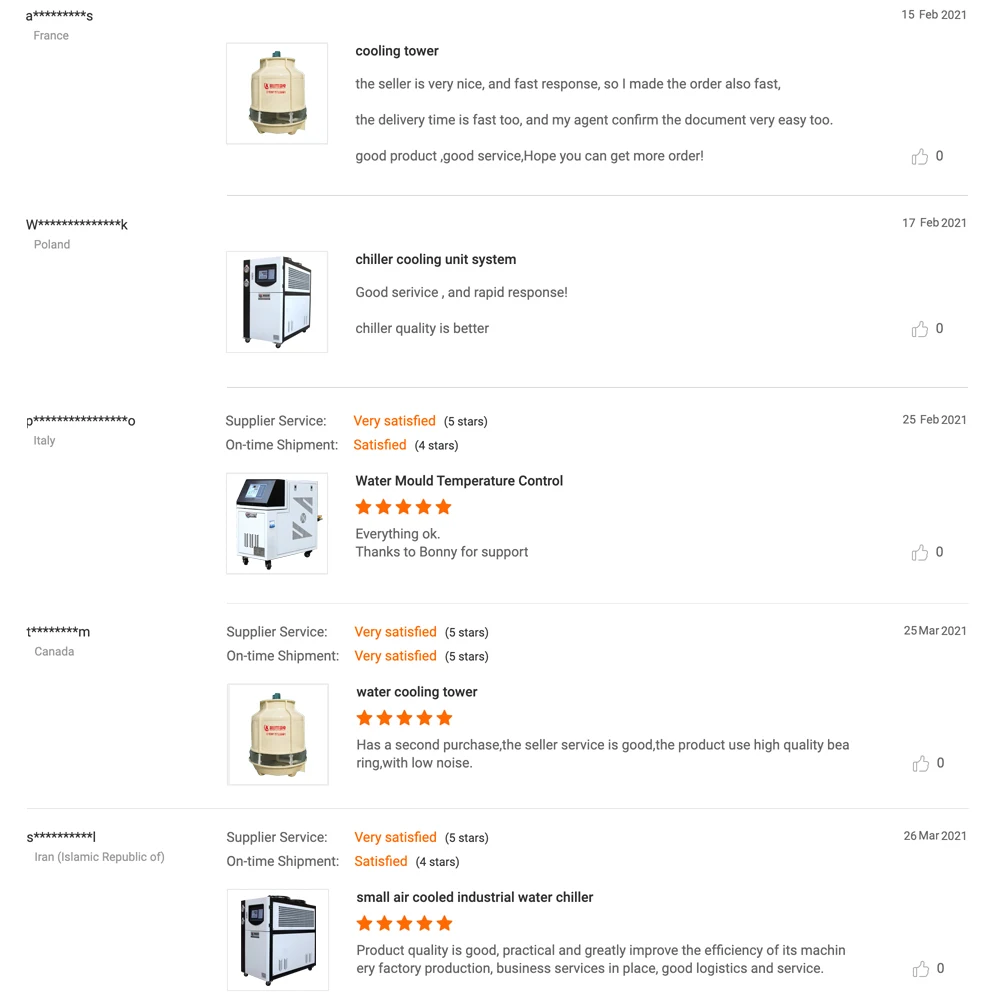Image resolution: width=1000 pixels, height=1000 pixels.
Task: Like the cooling tower review
Action: coord(919,156)
